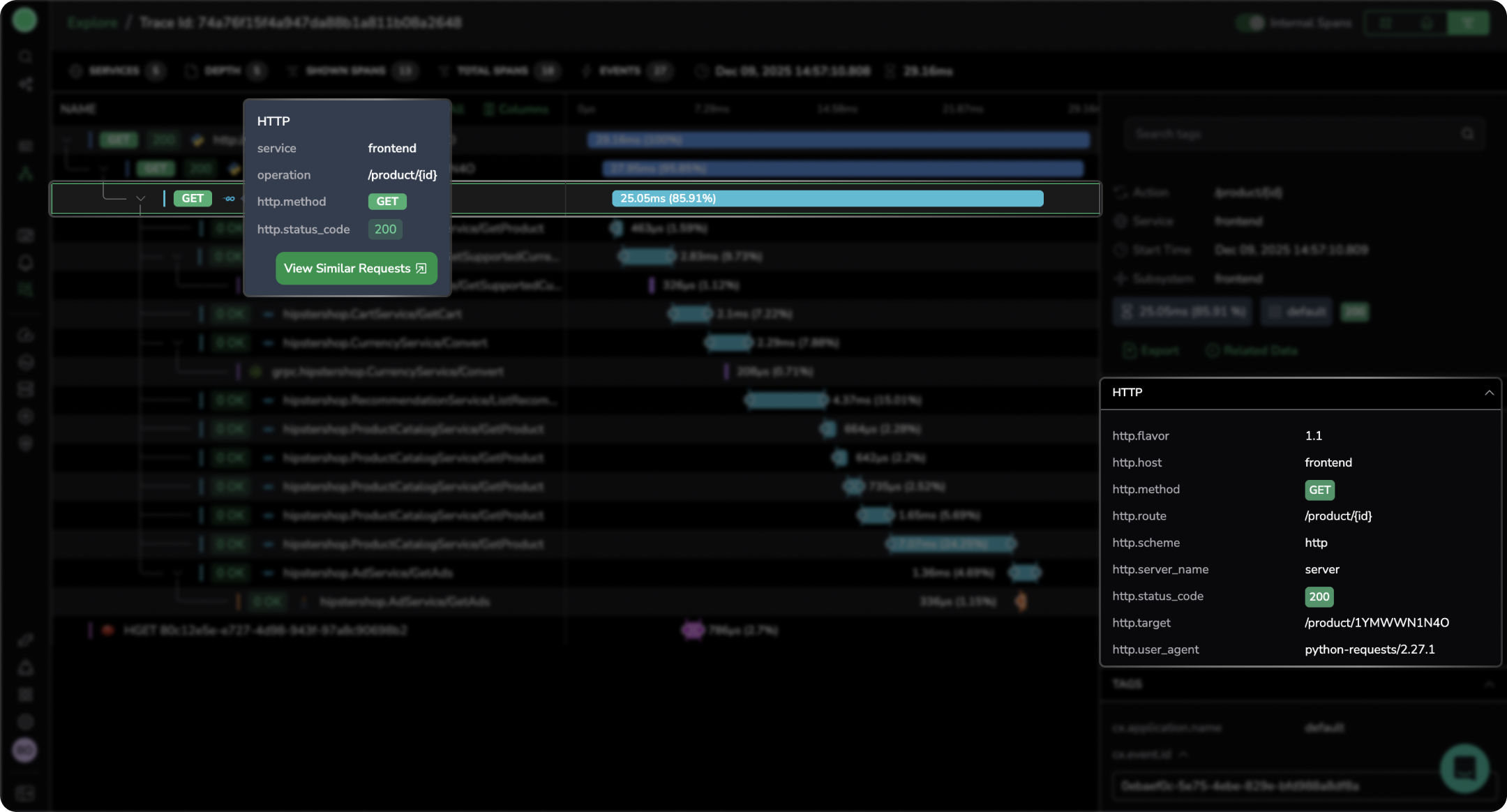Click the green GET badge in selected row
This screenshot has width=1507, height=812.
click(x=193, y=199)
